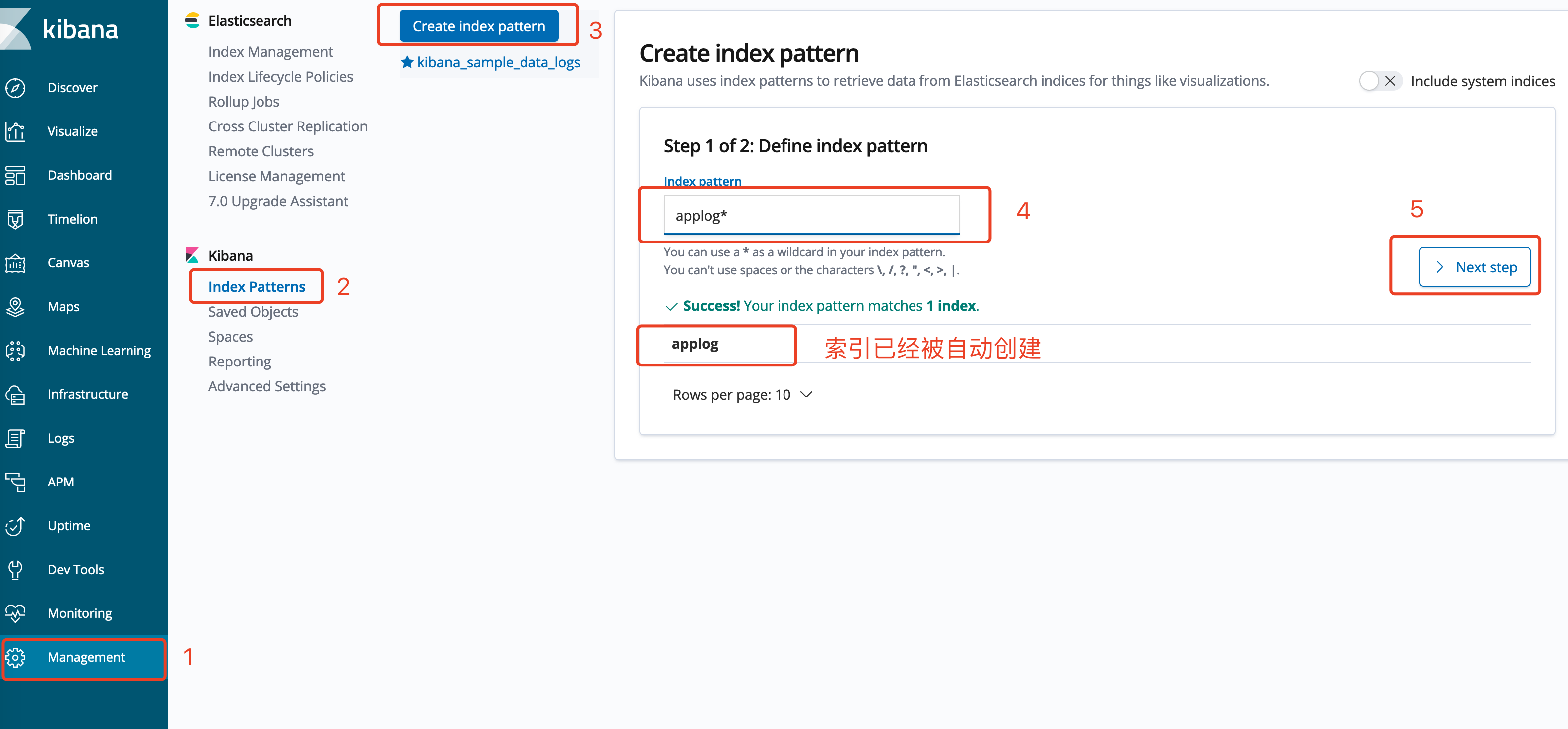This screenshot has height=729, width=1568.
Task: Open Index Lifecycle Policies link
Action: 280,77
